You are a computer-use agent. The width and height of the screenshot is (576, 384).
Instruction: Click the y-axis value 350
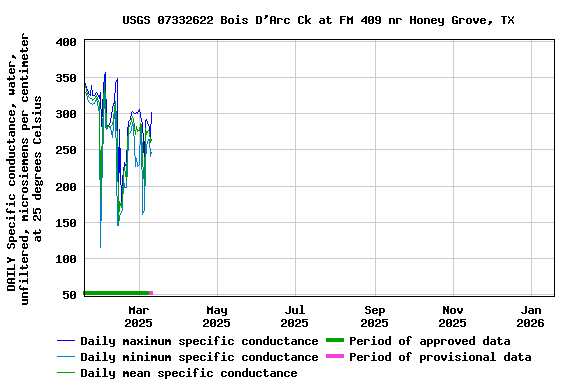click(66, 78)
